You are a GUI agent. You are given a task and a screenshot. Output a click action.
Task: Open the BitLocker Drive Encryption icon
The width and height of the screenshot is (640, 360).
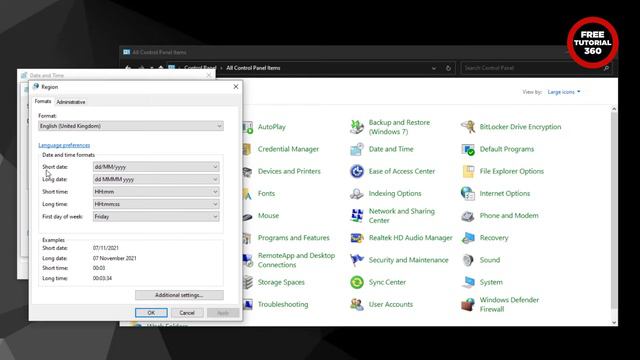(x=468, y=127)
